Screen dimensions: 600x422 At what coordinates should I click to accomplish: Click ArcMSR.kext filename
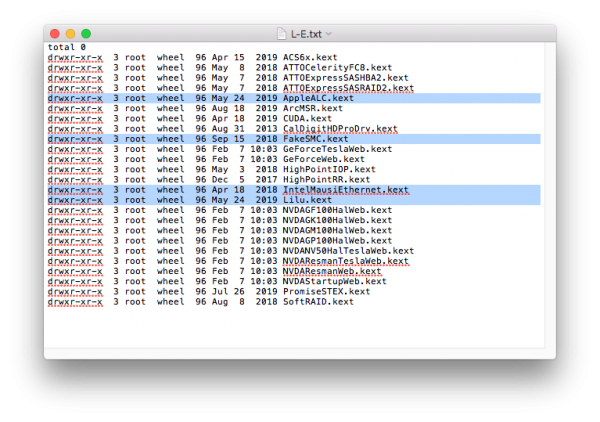pos(313,108)
